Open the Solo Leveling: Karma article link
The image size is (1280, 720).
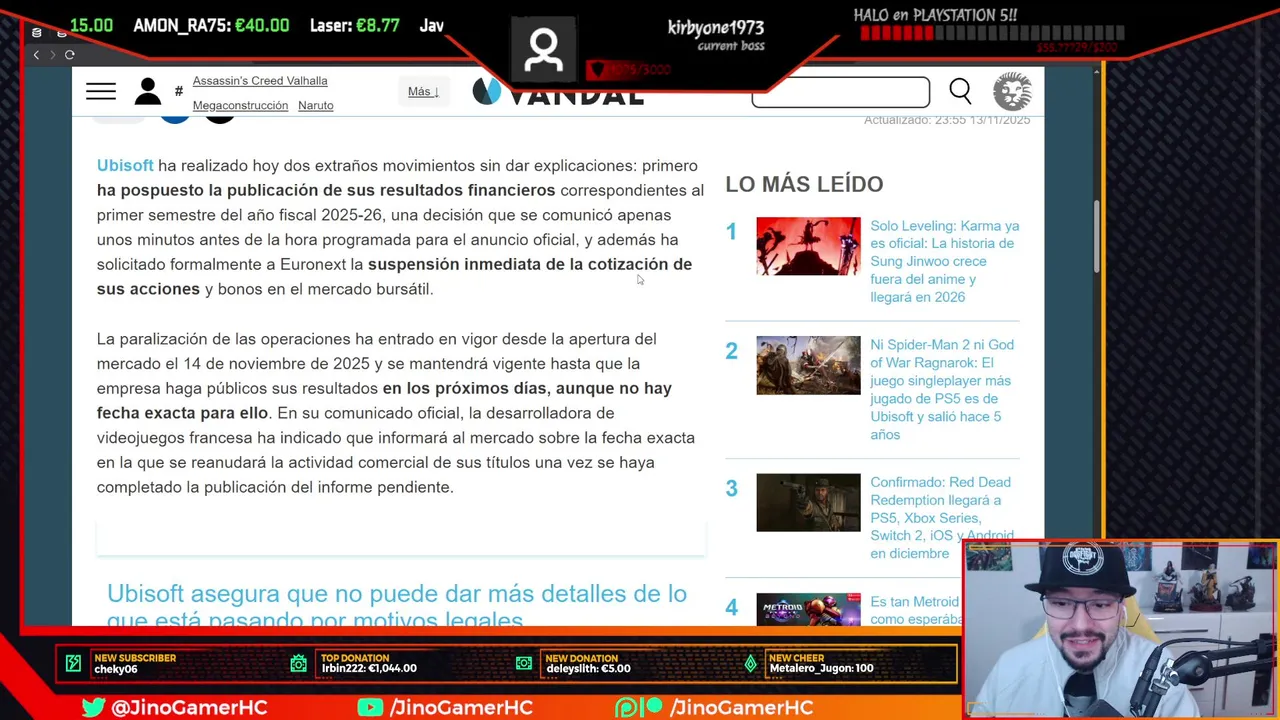(944, 261)
